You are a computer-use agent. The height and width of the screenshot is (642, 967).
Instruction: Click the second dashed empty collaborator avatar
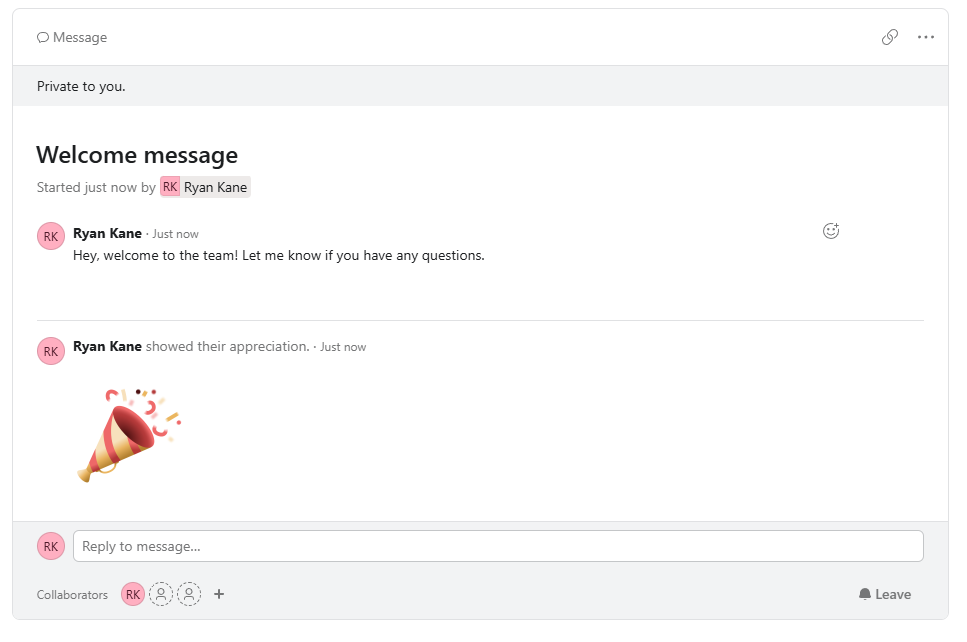[x=189, y=593]
